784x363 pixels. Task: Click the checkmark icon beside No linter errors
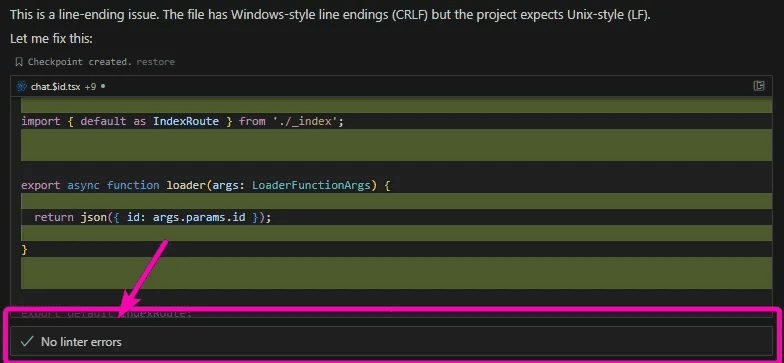click(27, 342)
